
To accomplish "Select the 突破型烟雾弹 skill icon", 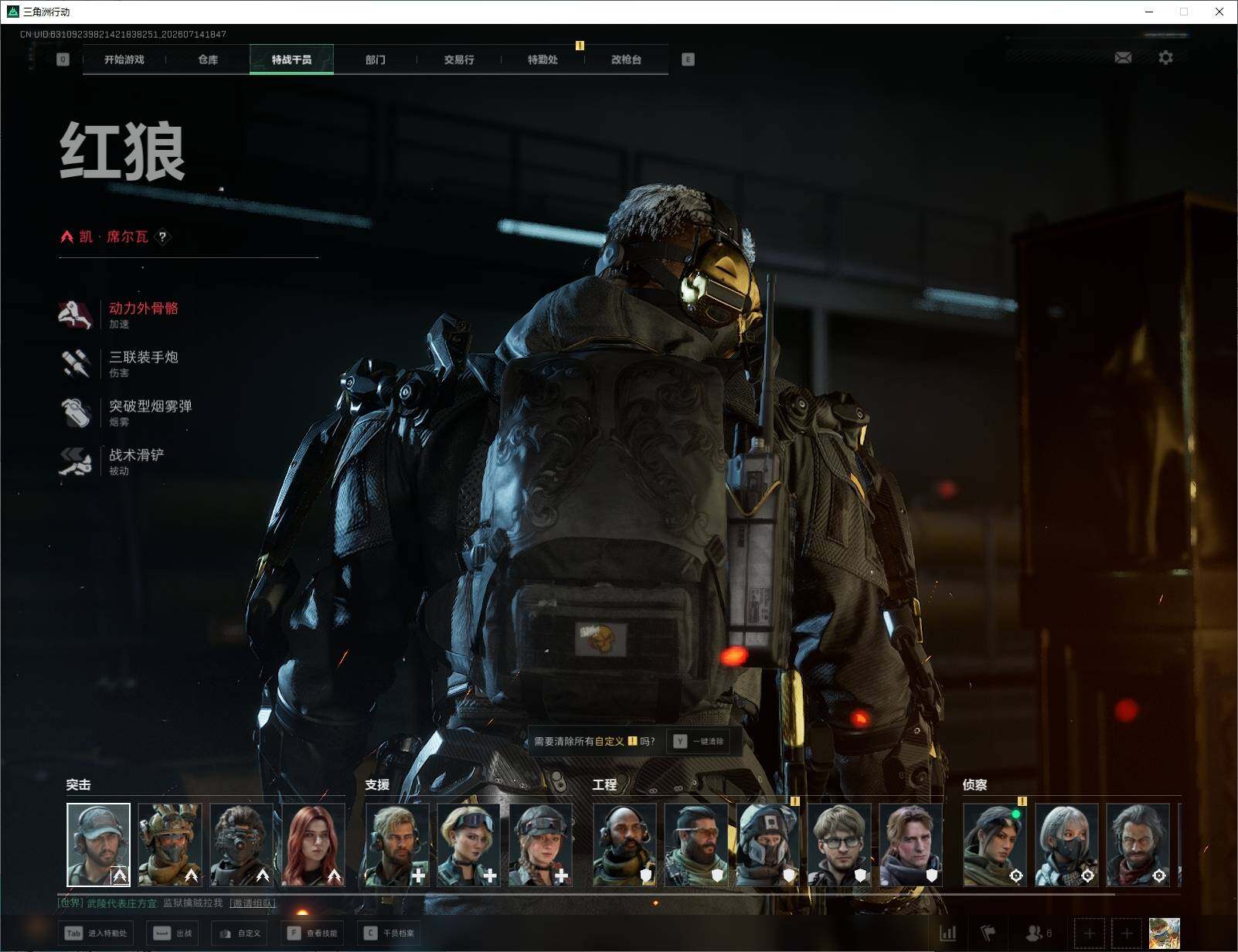I will (x=76, y=412).
